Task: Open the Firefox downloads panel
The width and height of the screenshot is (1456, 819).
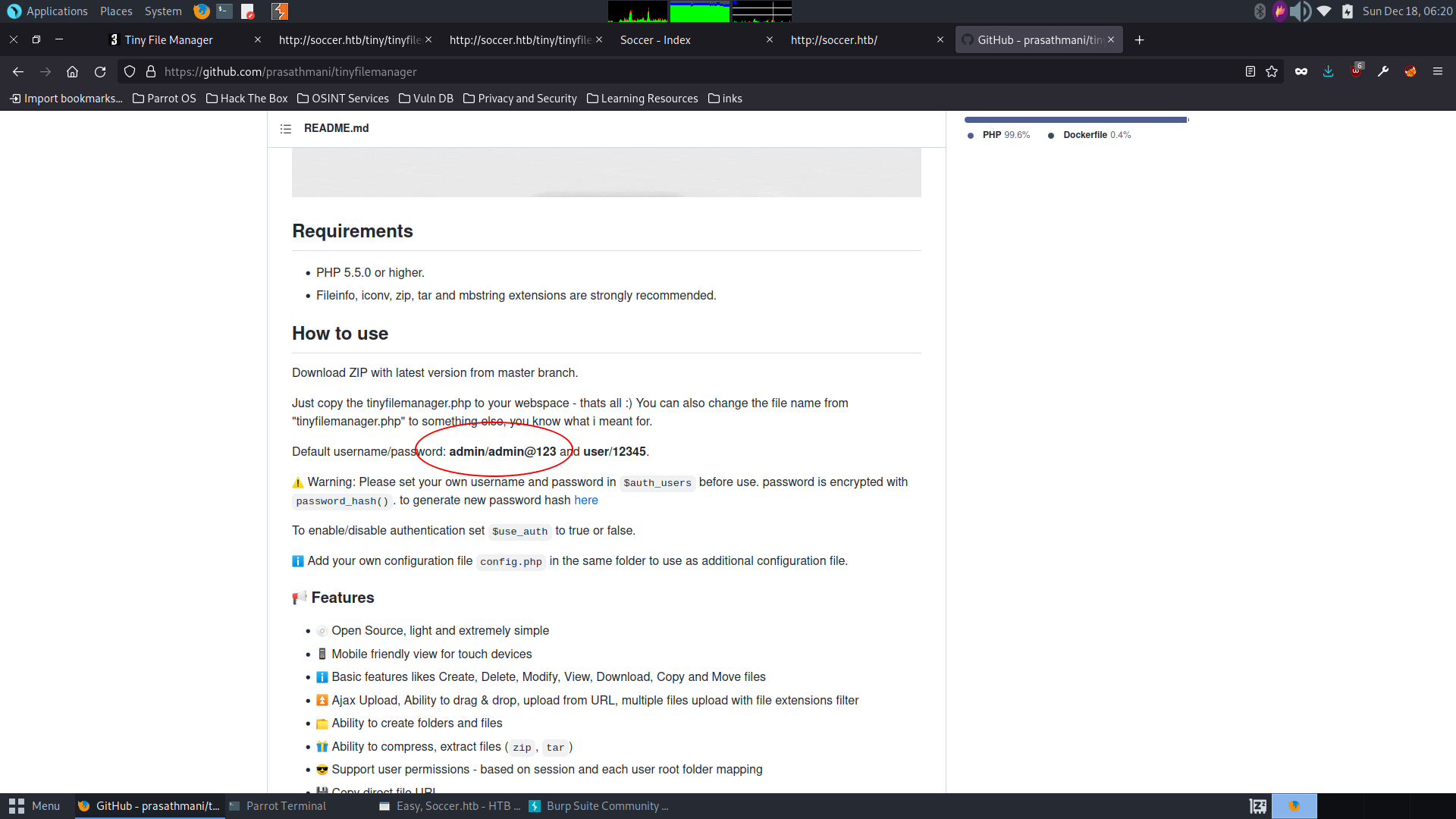Action: pyautogui.click(x=1328, y=71)
